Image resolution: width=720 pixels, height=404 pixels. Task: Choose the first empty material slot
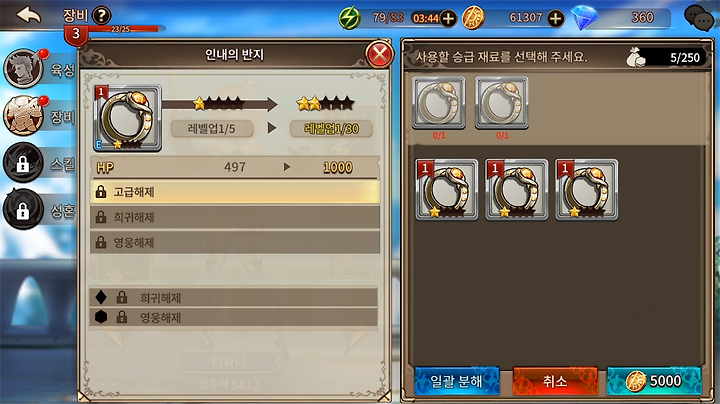point(439,103)
